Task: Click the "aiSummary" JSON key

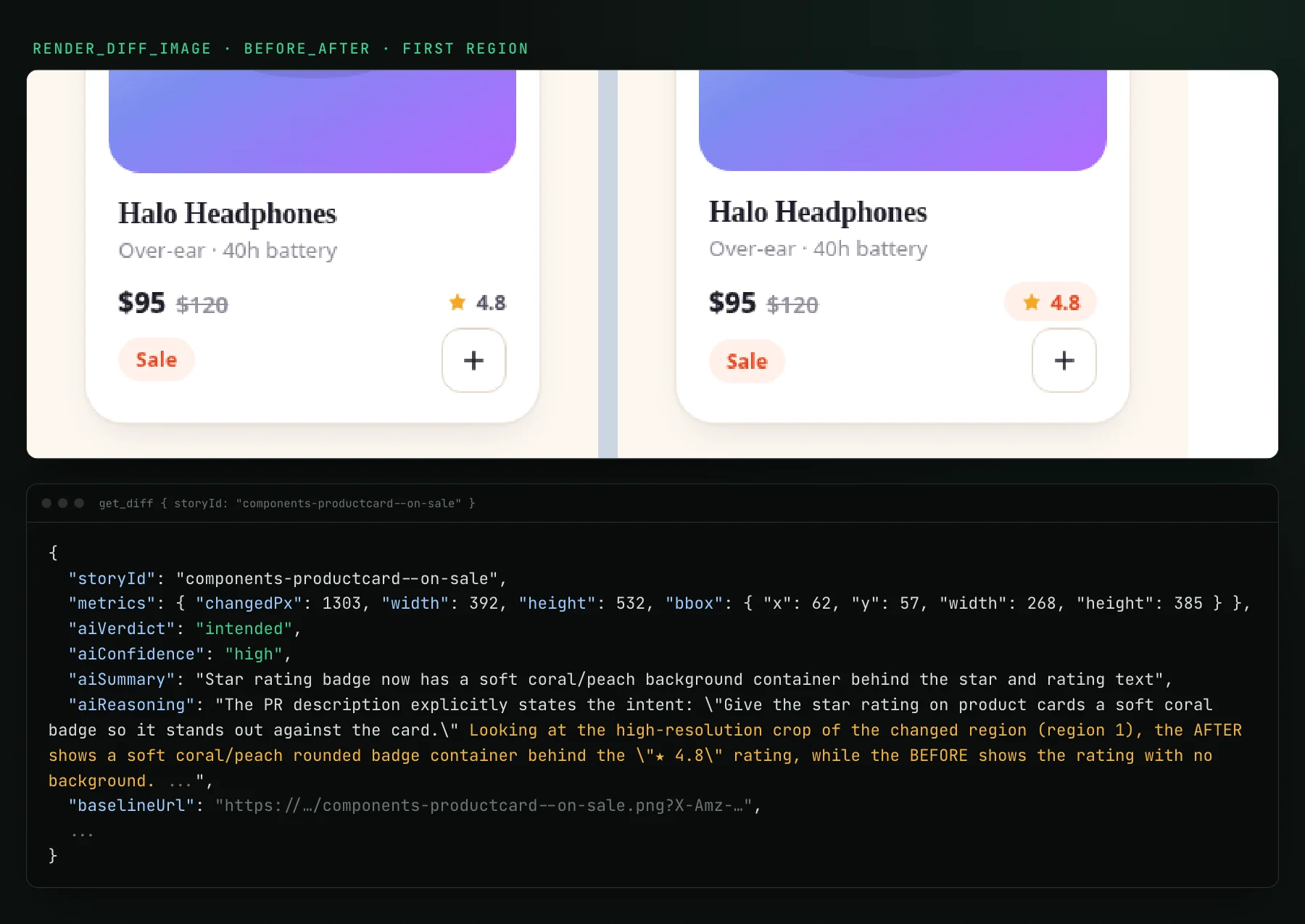Action: 122,680
